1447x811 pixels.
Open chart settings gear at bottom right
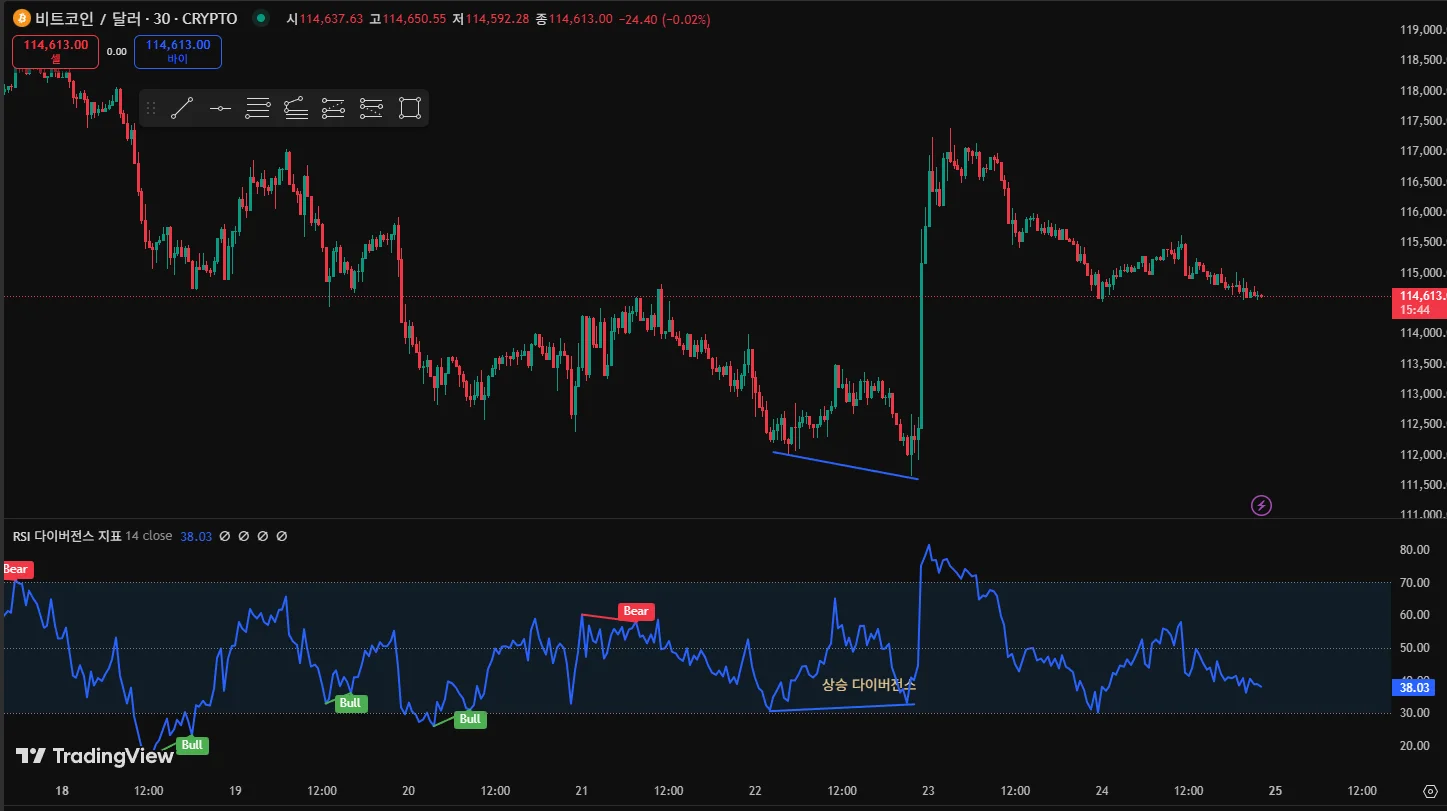click(1429, 791)
